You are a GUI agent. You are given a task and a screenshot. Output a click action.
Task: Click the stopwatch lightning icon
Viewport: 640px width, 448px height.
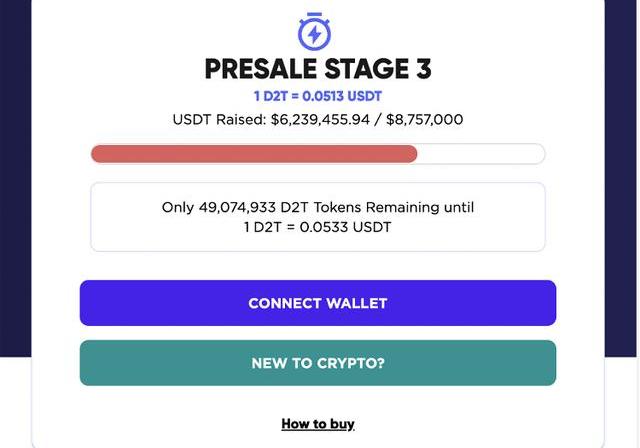click(315, 32)
